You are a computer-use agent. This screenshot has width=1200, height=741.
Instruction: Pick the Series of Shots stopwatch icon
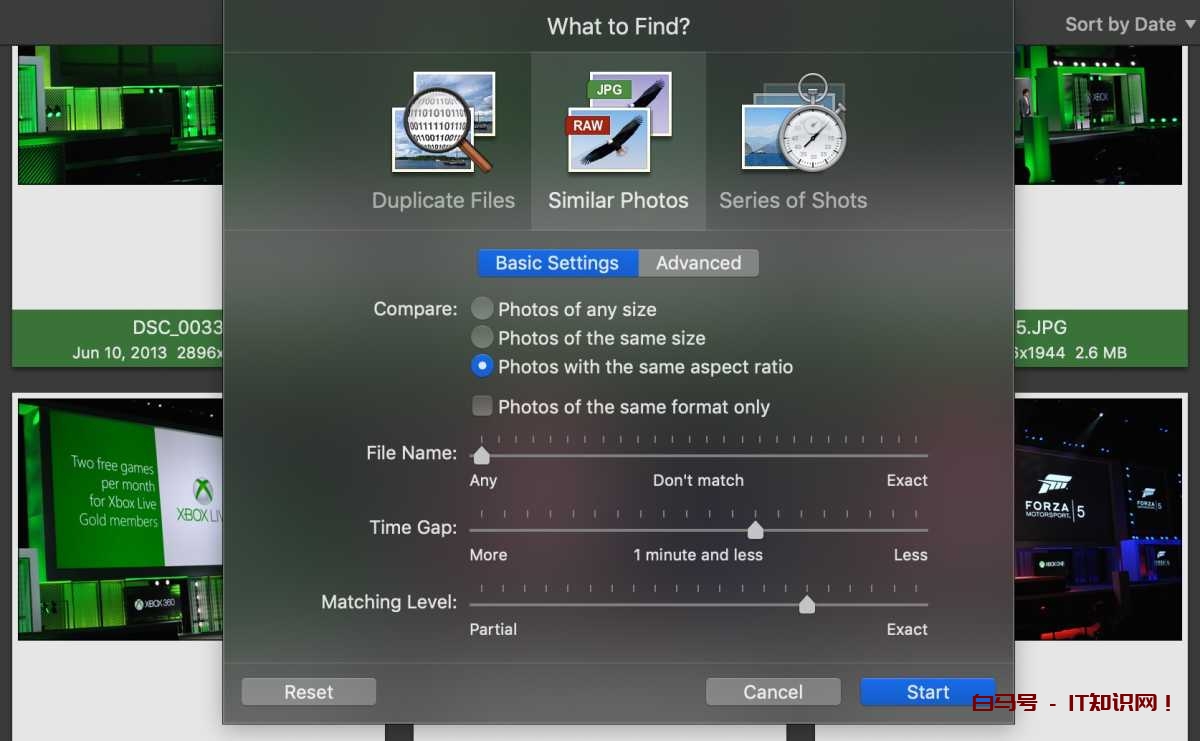pyautogui.click(x=794, y=123)
